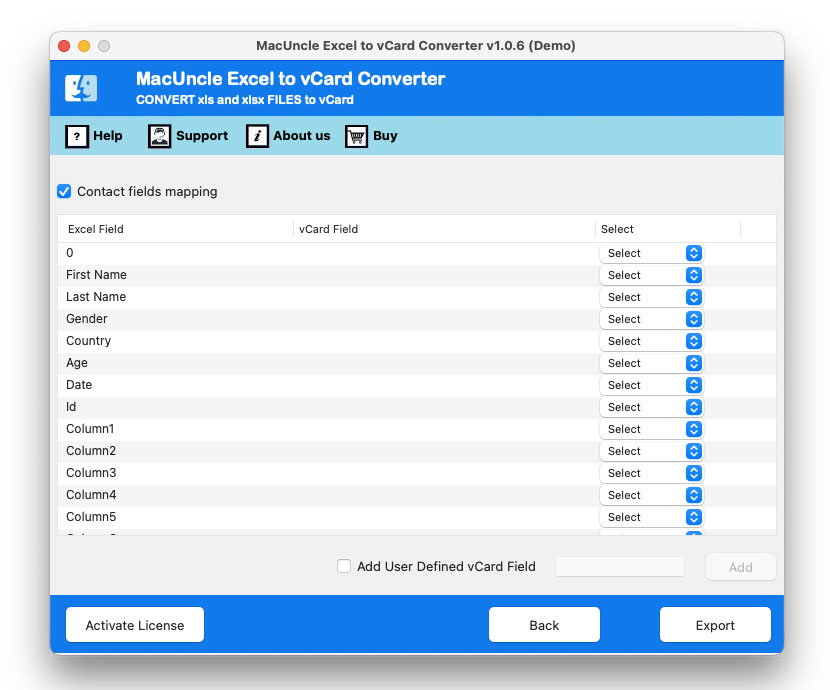830x690 pixels.
Task: Click the Buy shopping cart icon
Action: click(356, 137)
